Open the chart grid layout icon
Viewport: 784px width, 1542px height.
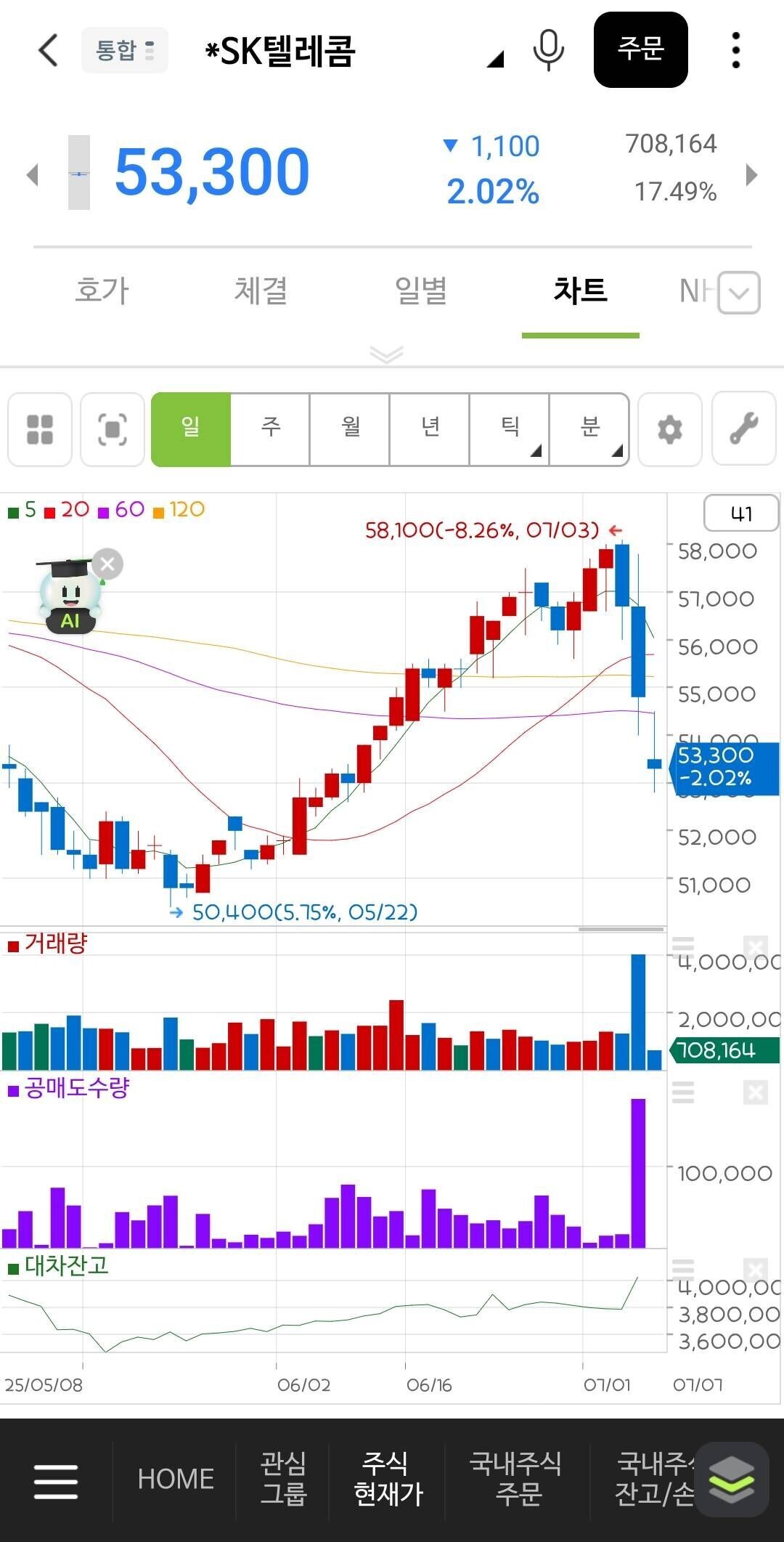coord(40,429)
